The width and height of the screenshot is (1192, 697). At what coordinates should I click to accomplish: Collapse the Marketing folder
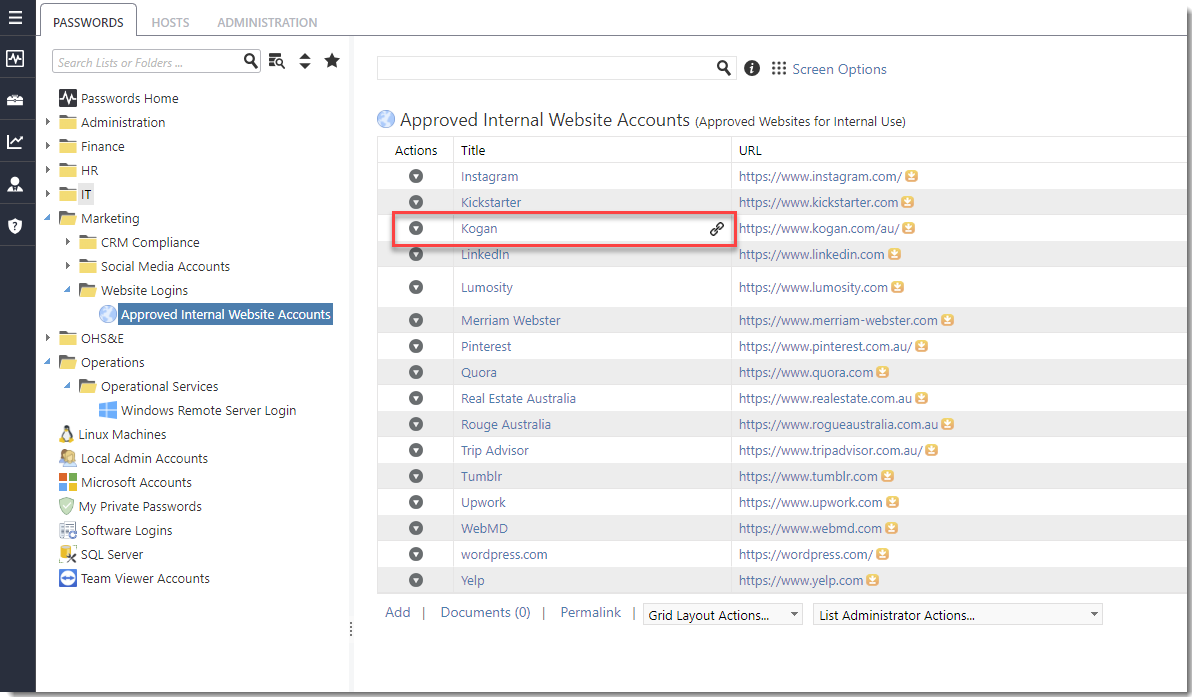click(48, 218)
